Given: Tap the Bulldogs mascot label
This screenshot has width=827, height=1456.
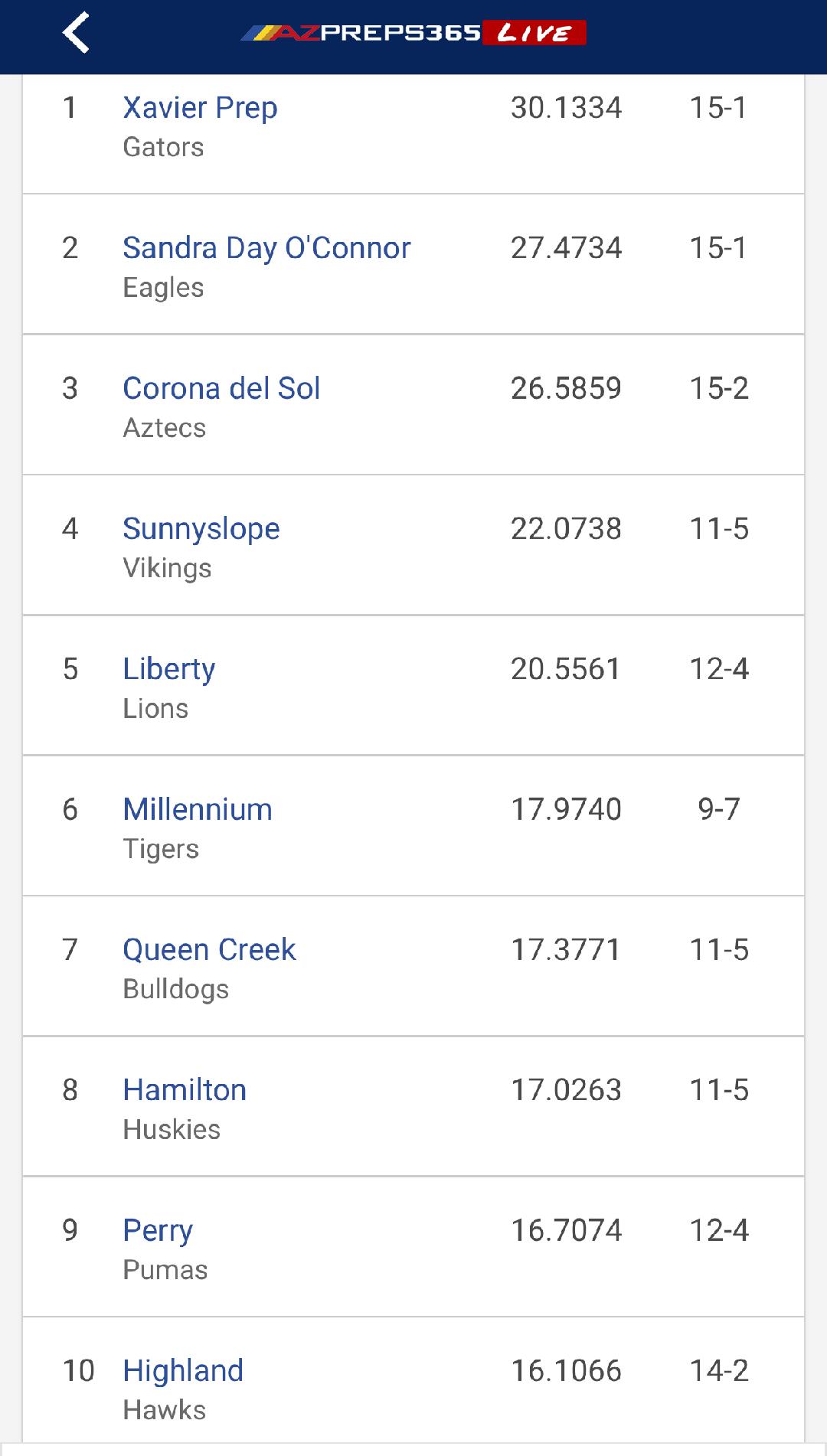Looking at the screenshot, I should pos(176,989).
